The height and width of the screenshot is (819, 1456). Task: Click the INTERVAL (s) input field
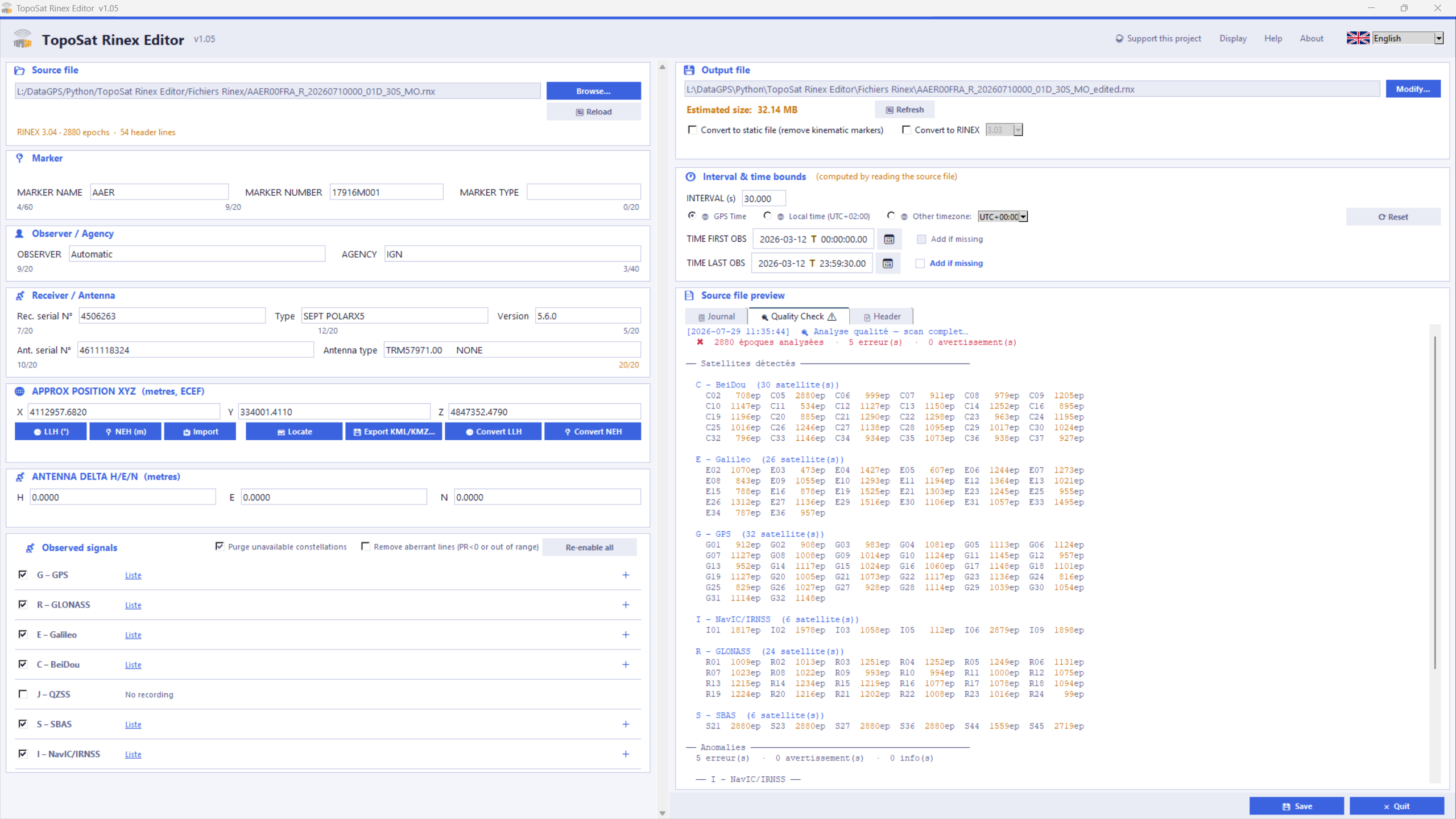tap(764, 198)
